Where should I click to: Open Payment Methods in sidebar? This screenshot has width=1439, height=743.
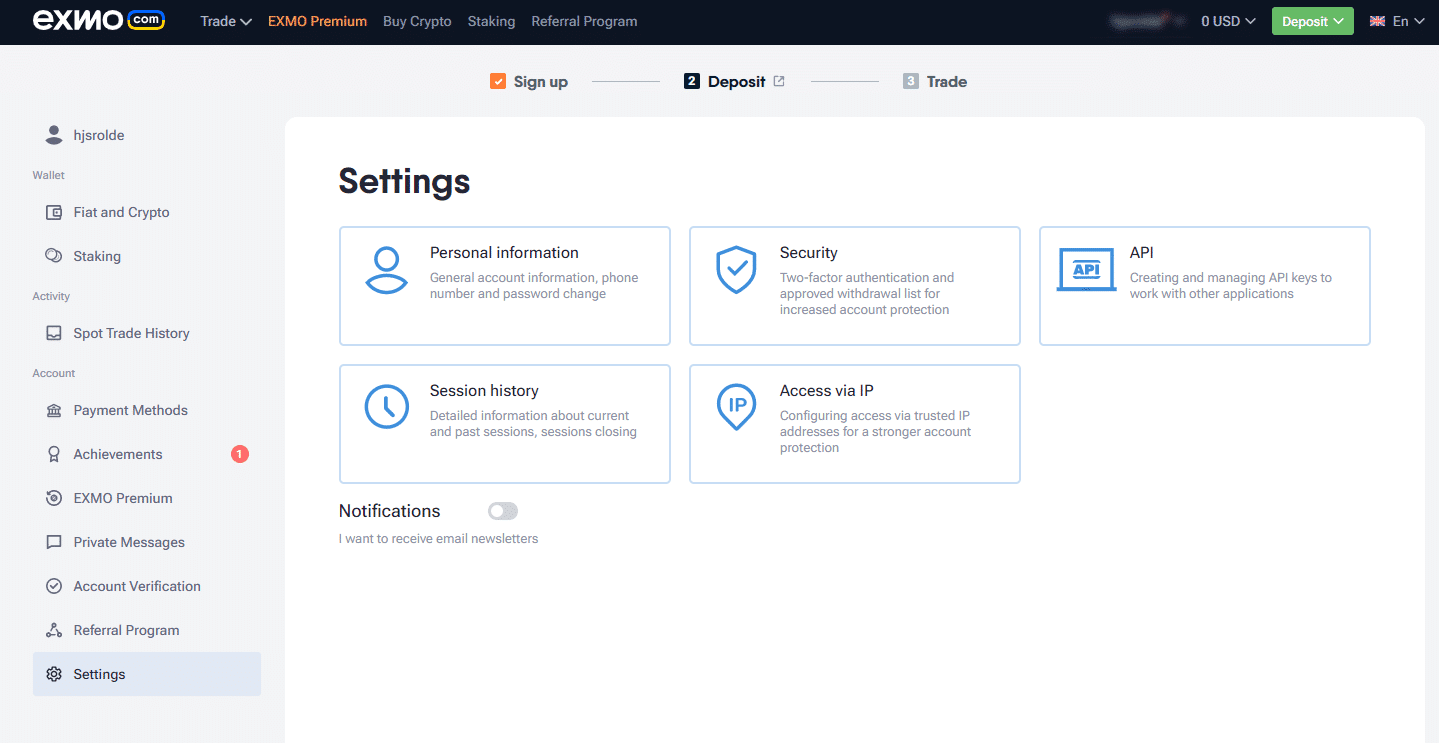147,410
